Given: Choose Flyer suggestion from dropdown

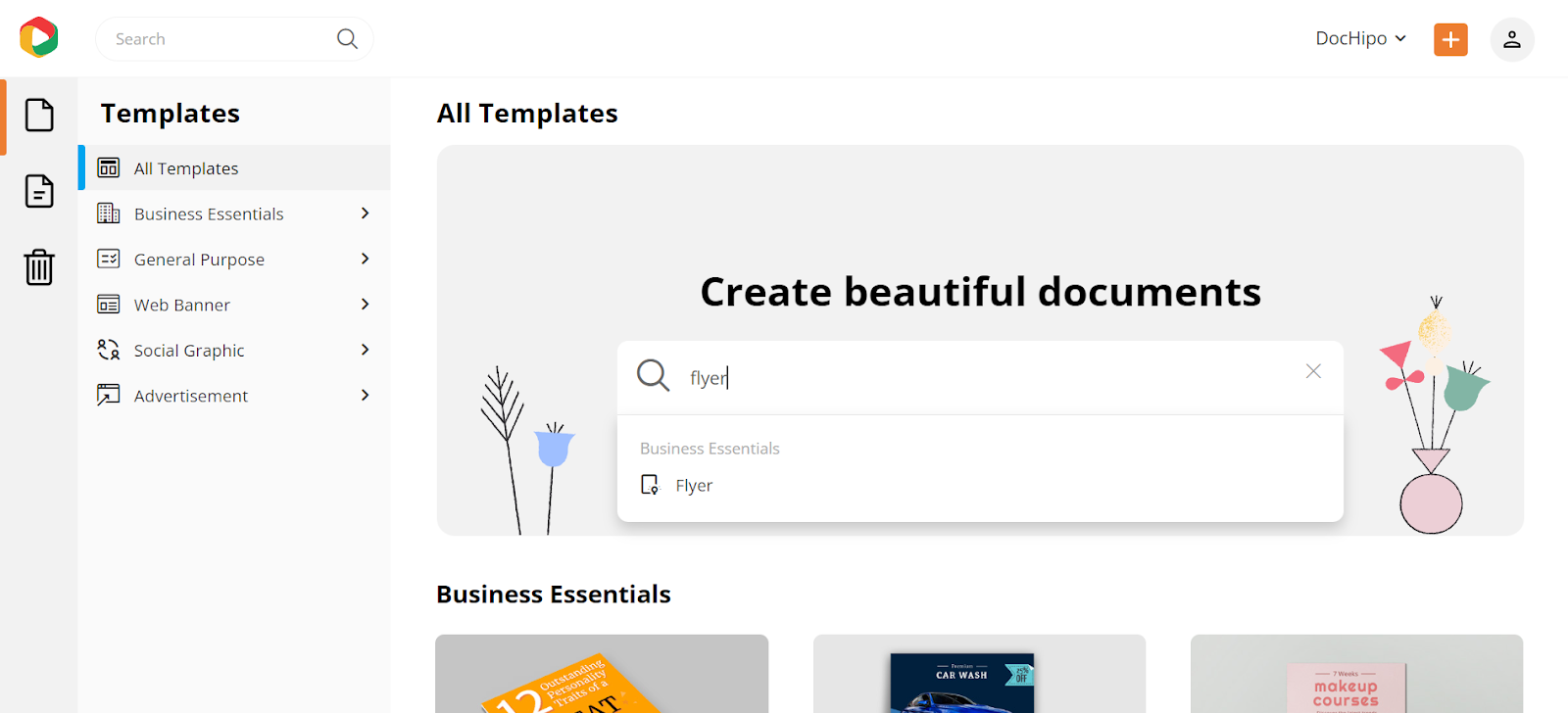Looking at the screenshot, I should tap(980, 486).
